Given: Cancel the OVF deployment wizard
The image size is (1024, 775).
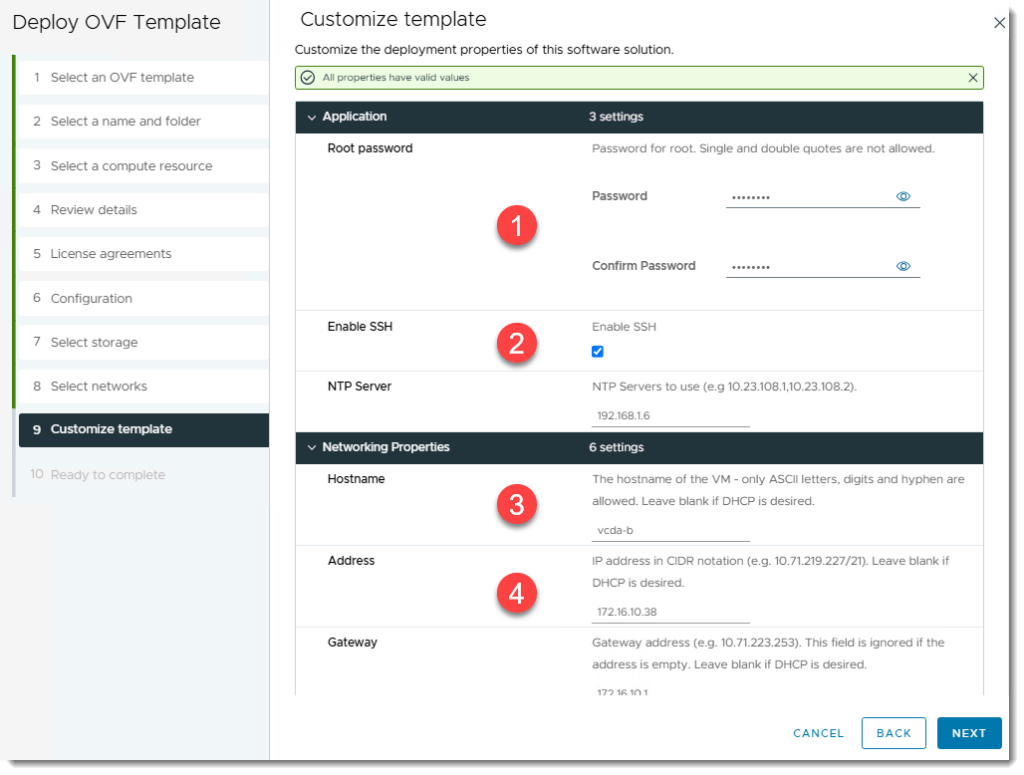Looking at the screenshot, I should tap(818, 733).
